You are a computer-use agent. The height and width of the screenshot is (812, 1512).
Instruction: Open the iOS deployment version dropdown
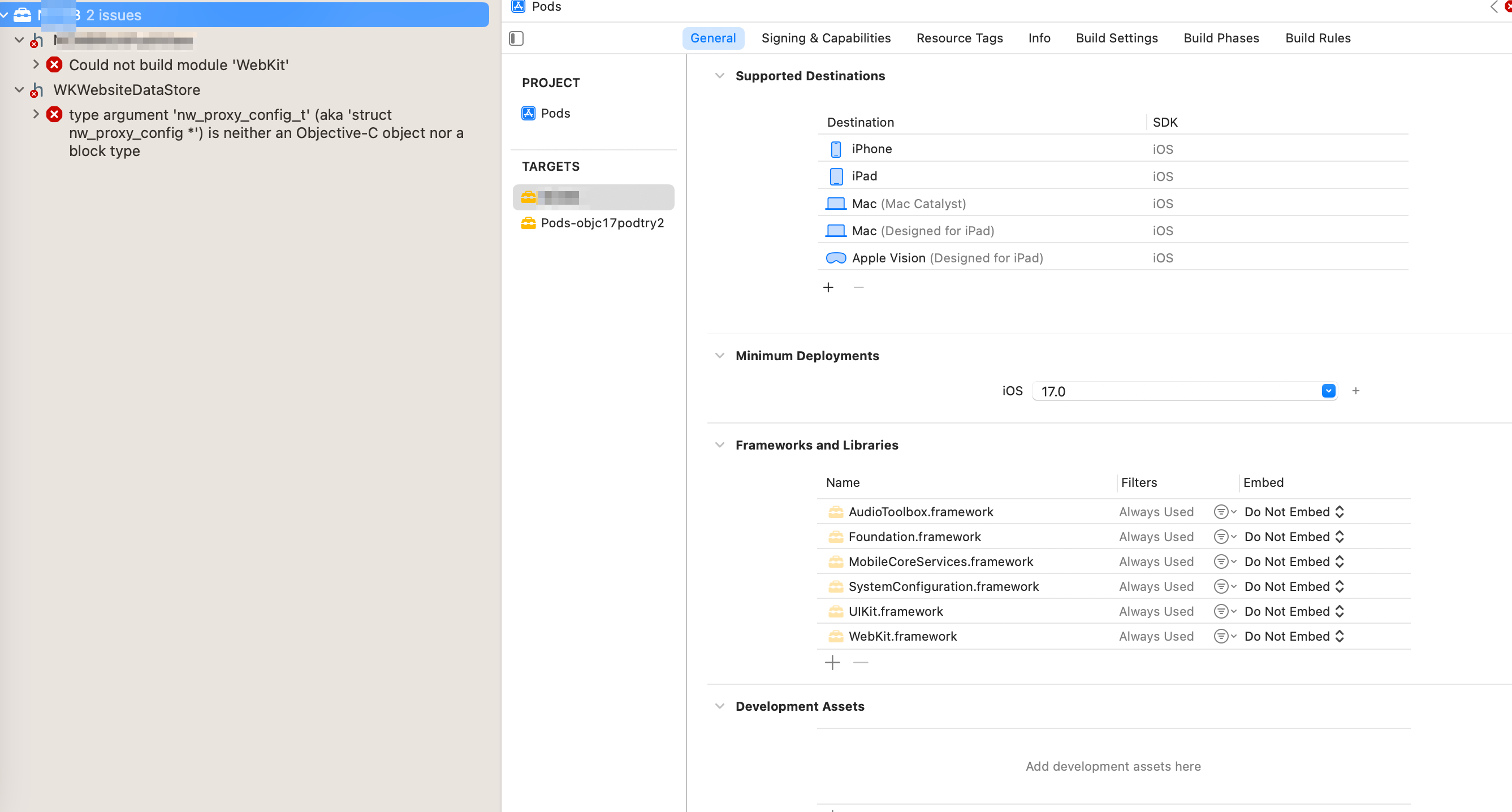click(1328, 391)
